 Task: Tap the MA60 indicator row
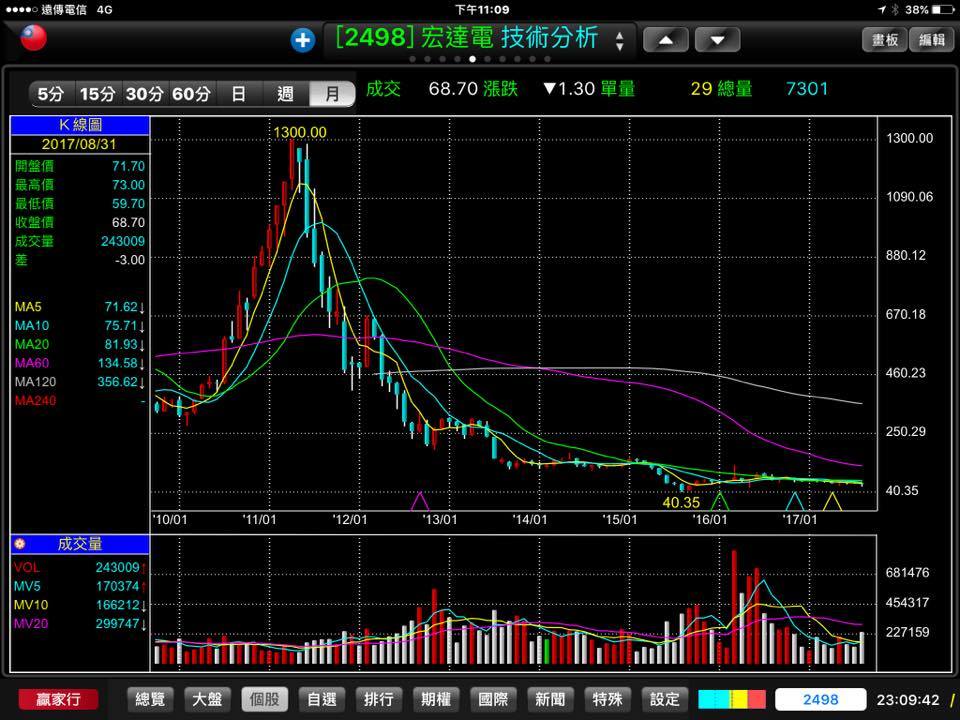(80, 363)
